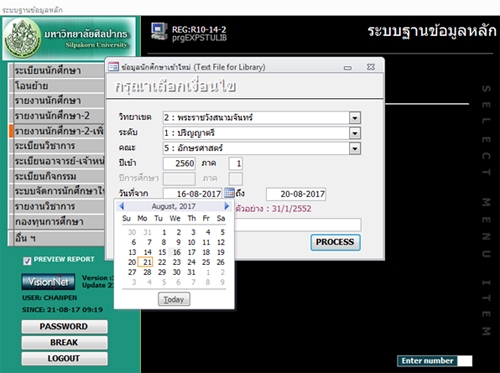Toggle the PREVIEW REPORT checkbox
500x373 pixels.
point(27,261)
